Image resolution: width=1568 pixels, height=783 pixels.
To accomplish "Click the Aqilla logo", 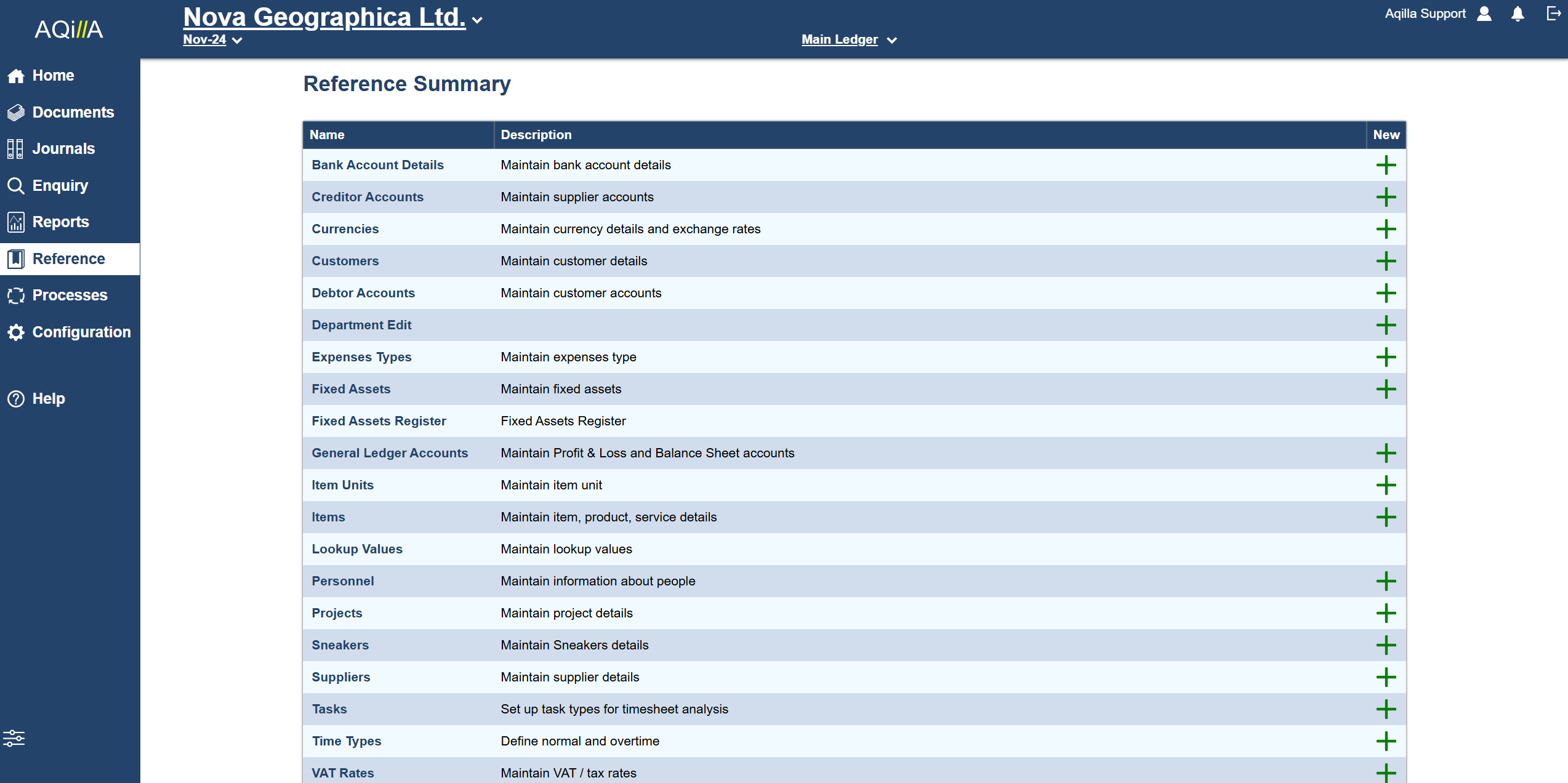I will tap(69, 30).
